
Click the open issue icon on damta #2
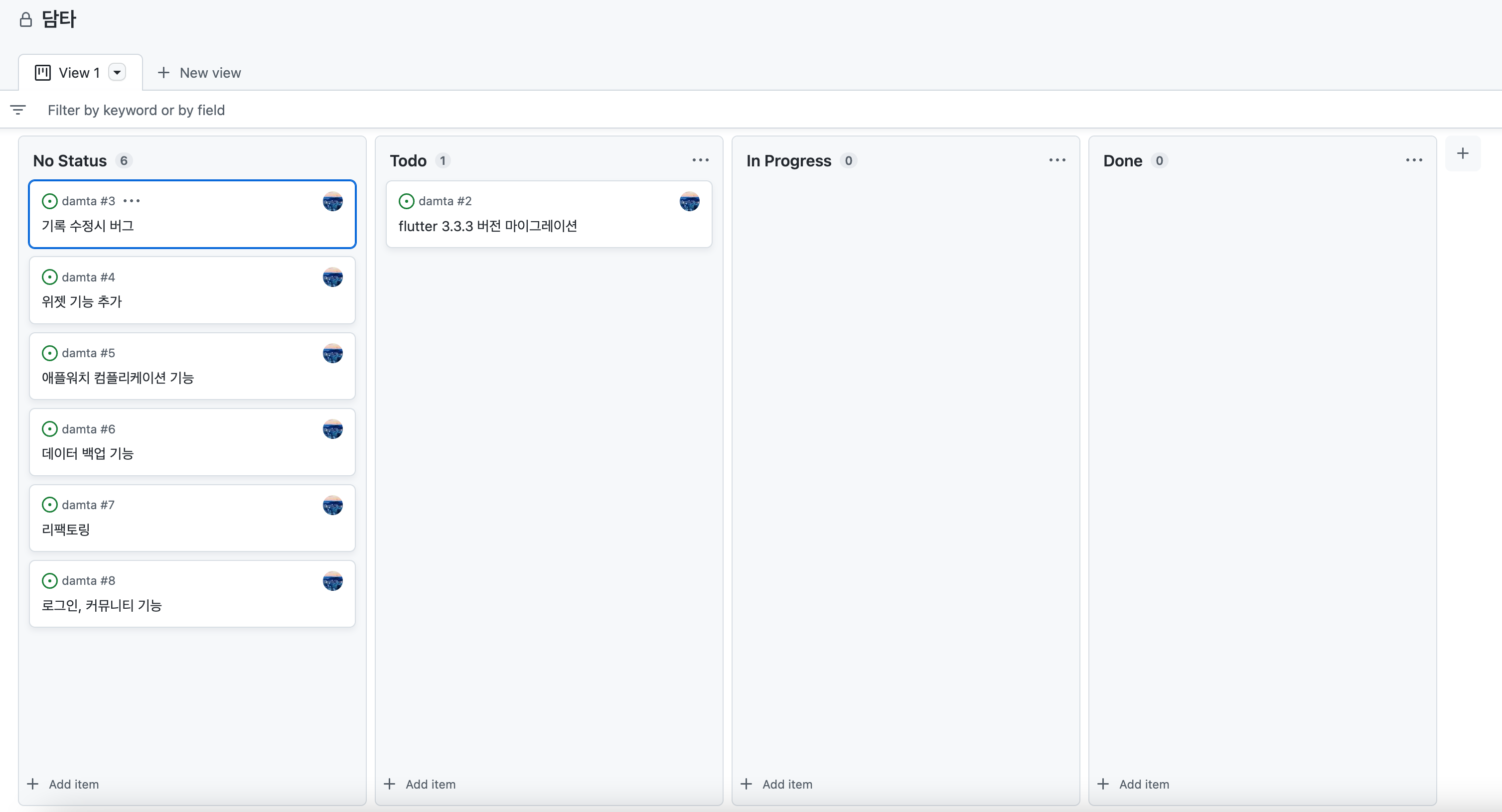[x=407, y=201]
